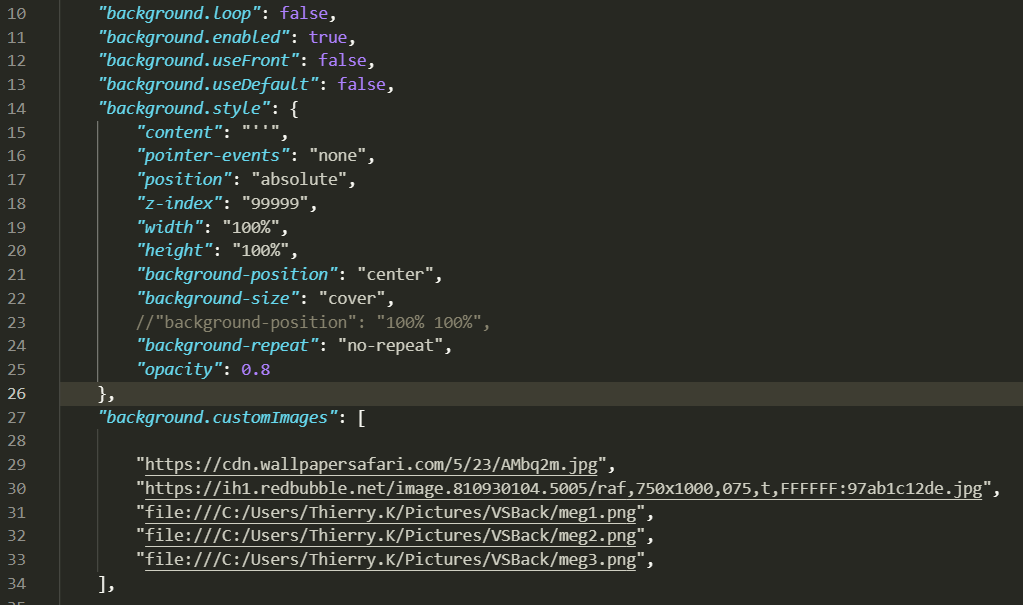
Task: Click the "99999" z-index value
Action: point(275,204)
